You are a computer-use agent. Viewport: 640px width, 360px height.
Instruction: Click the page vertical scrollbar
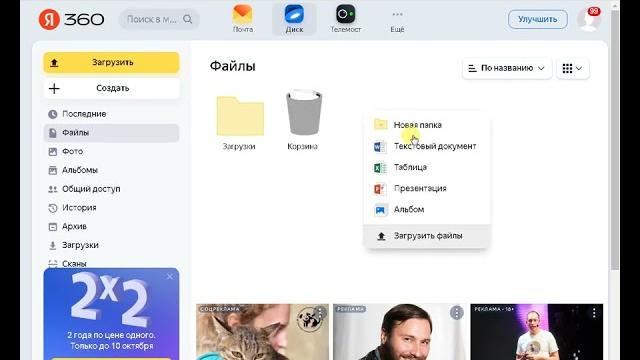point(615,139)
